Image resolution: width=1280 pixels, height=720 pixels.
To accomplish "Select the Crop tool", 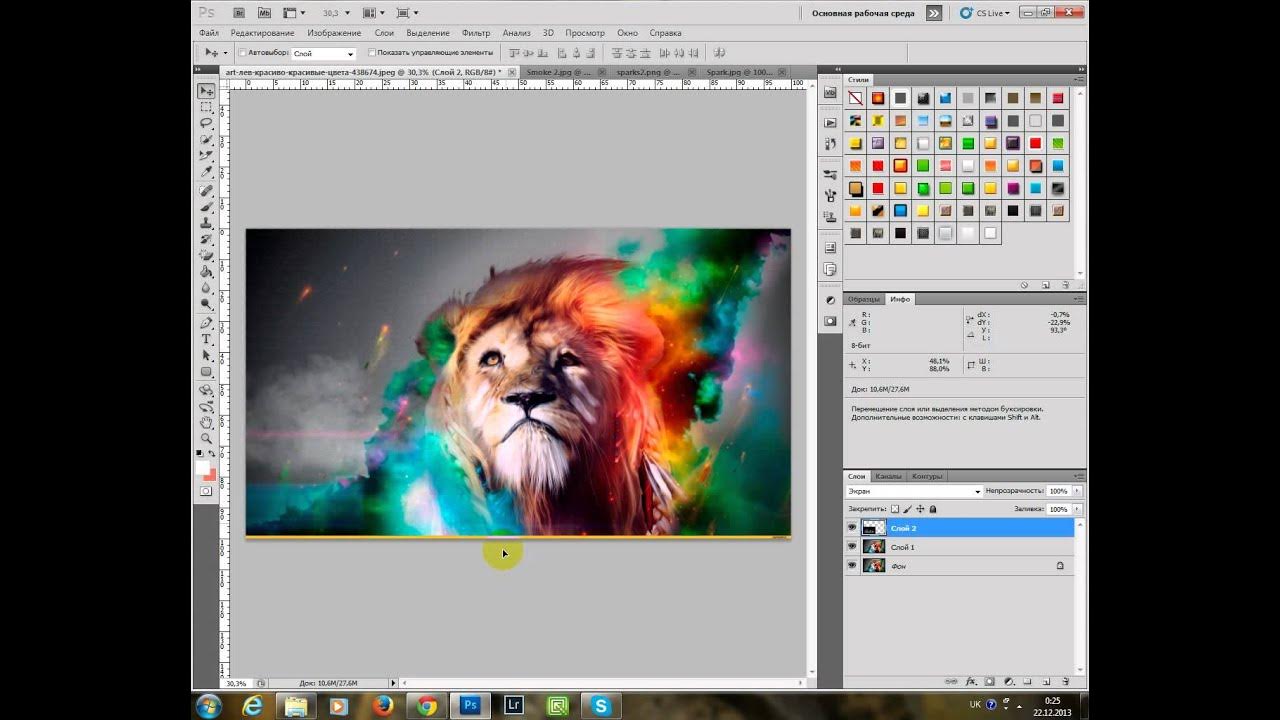I will [x=206, y=155].
